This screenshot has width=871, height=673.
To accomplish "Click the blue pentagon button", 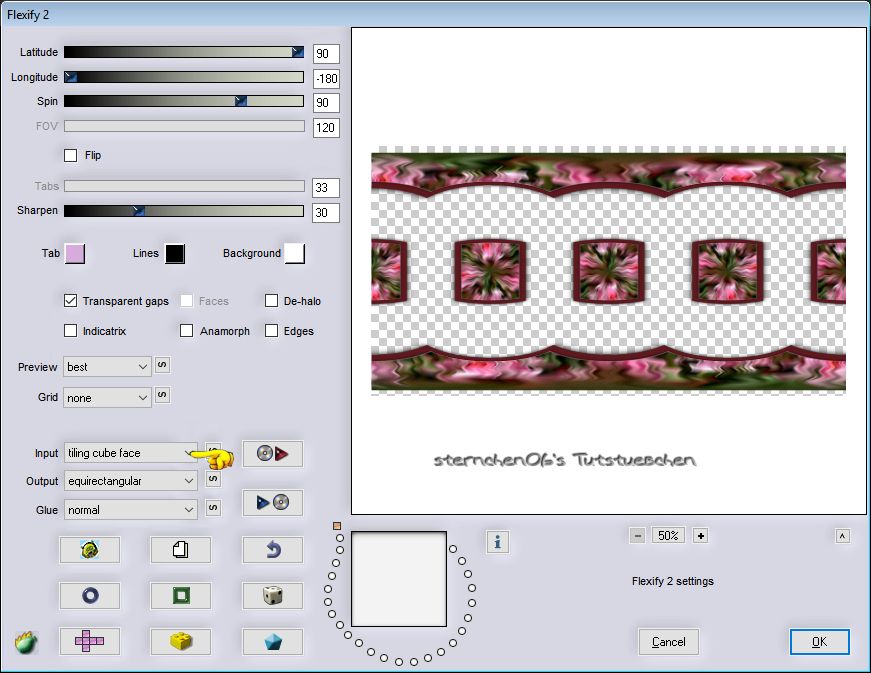I will point(272,641).
